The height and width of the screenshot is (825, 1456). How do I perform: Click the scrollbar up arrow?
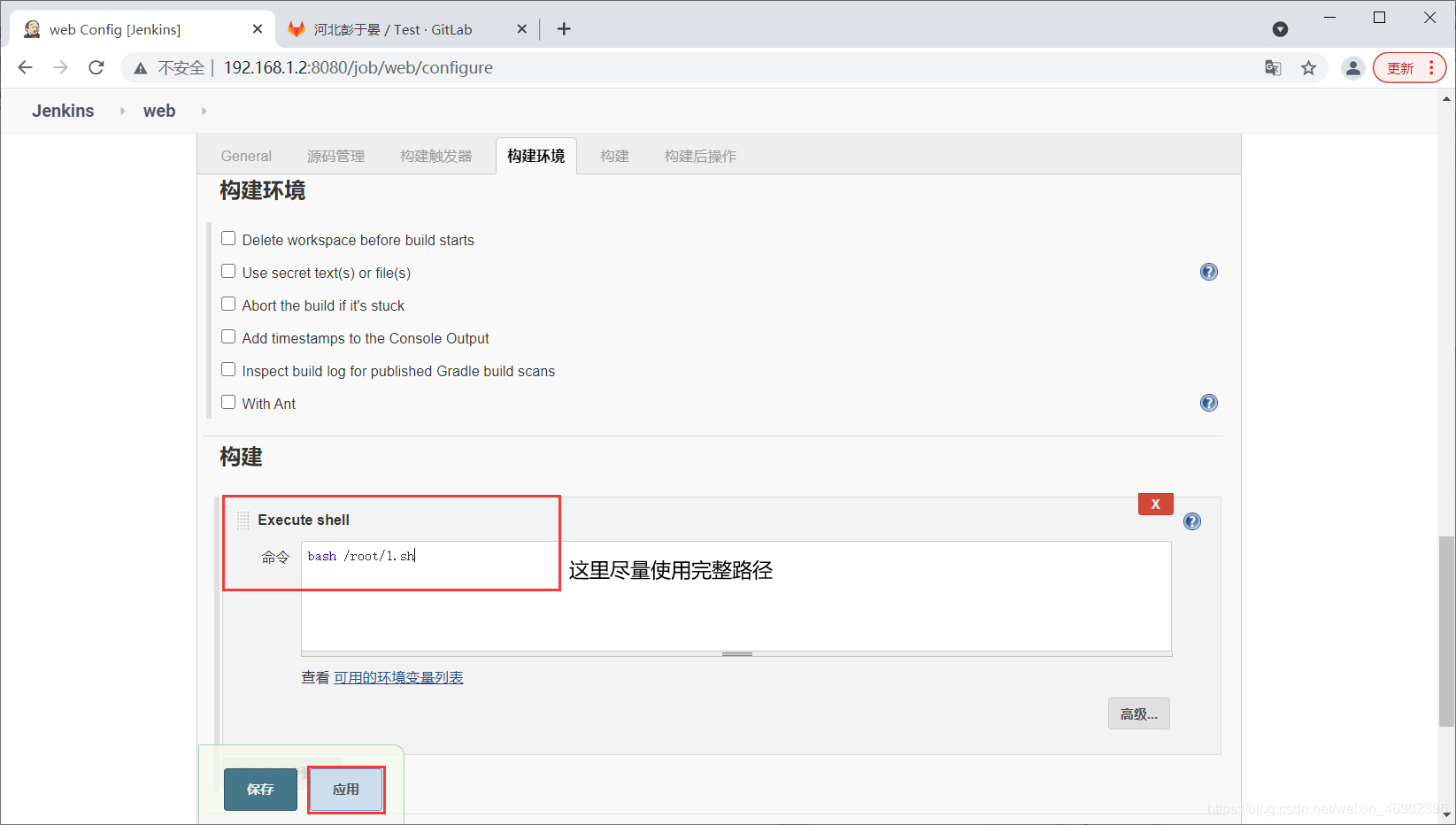point(1446,98)
